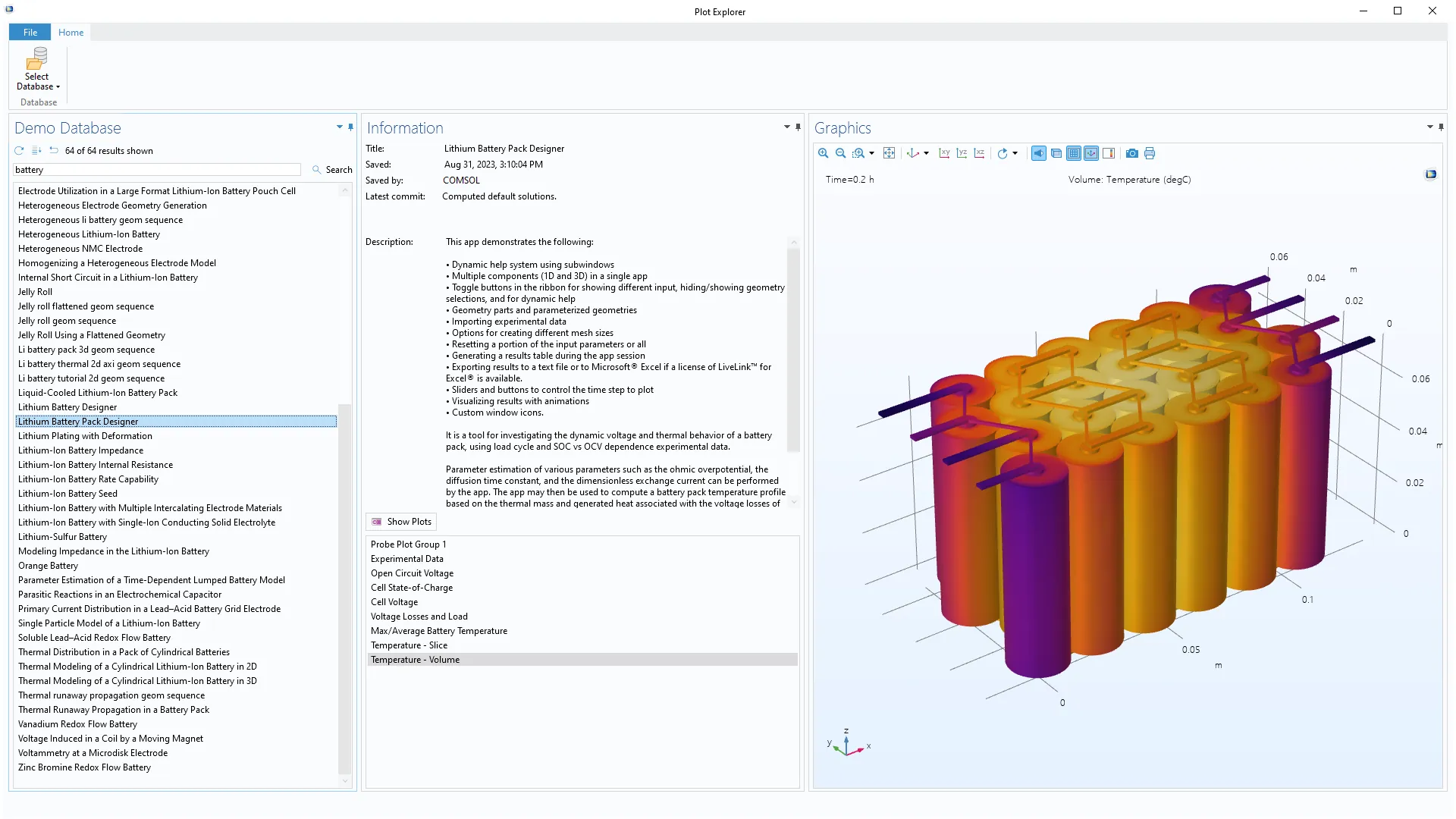Screen dimensions: 1456x819
Task: Toggle the grid display button
Action: tap(1074, 153)
